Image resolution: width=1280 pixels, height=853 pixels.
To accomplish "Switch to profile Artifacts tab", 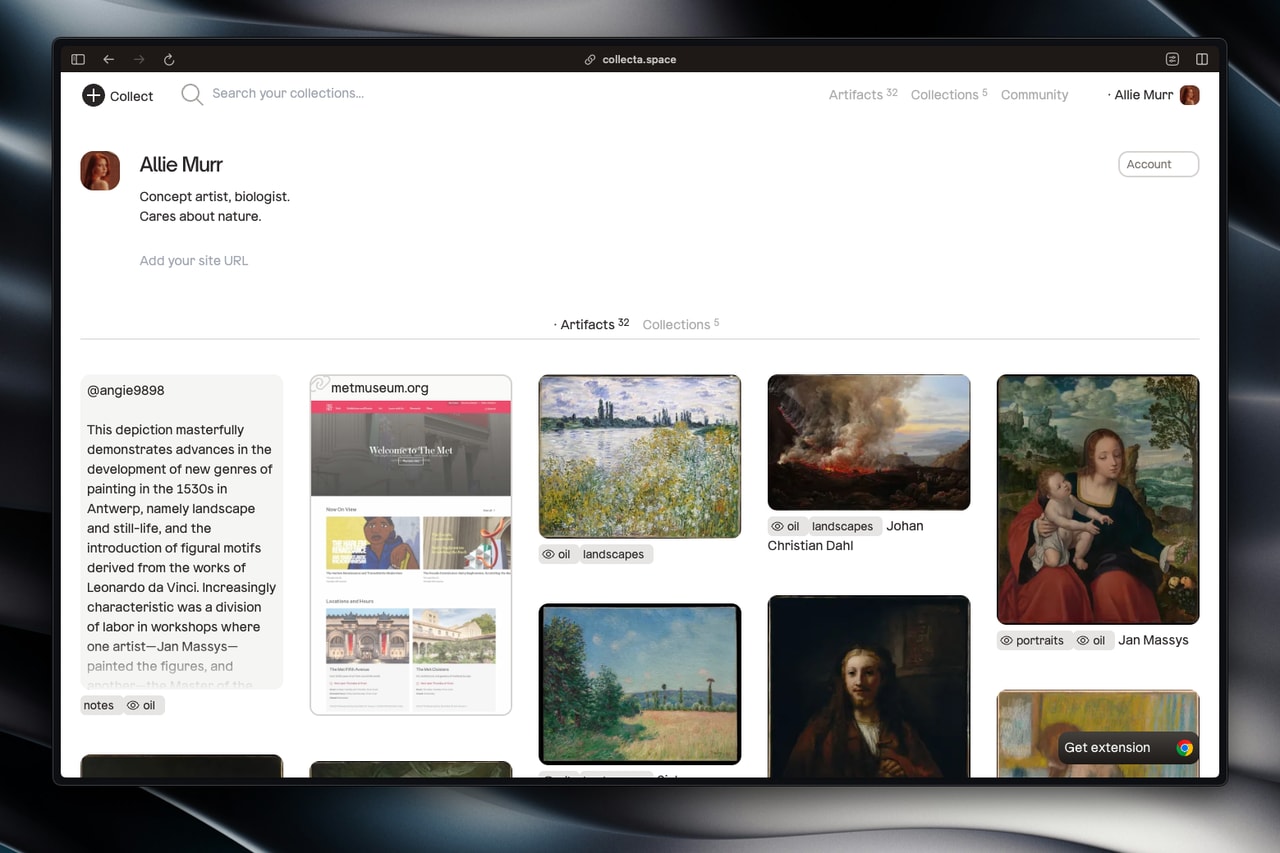I will click(591, 324).
